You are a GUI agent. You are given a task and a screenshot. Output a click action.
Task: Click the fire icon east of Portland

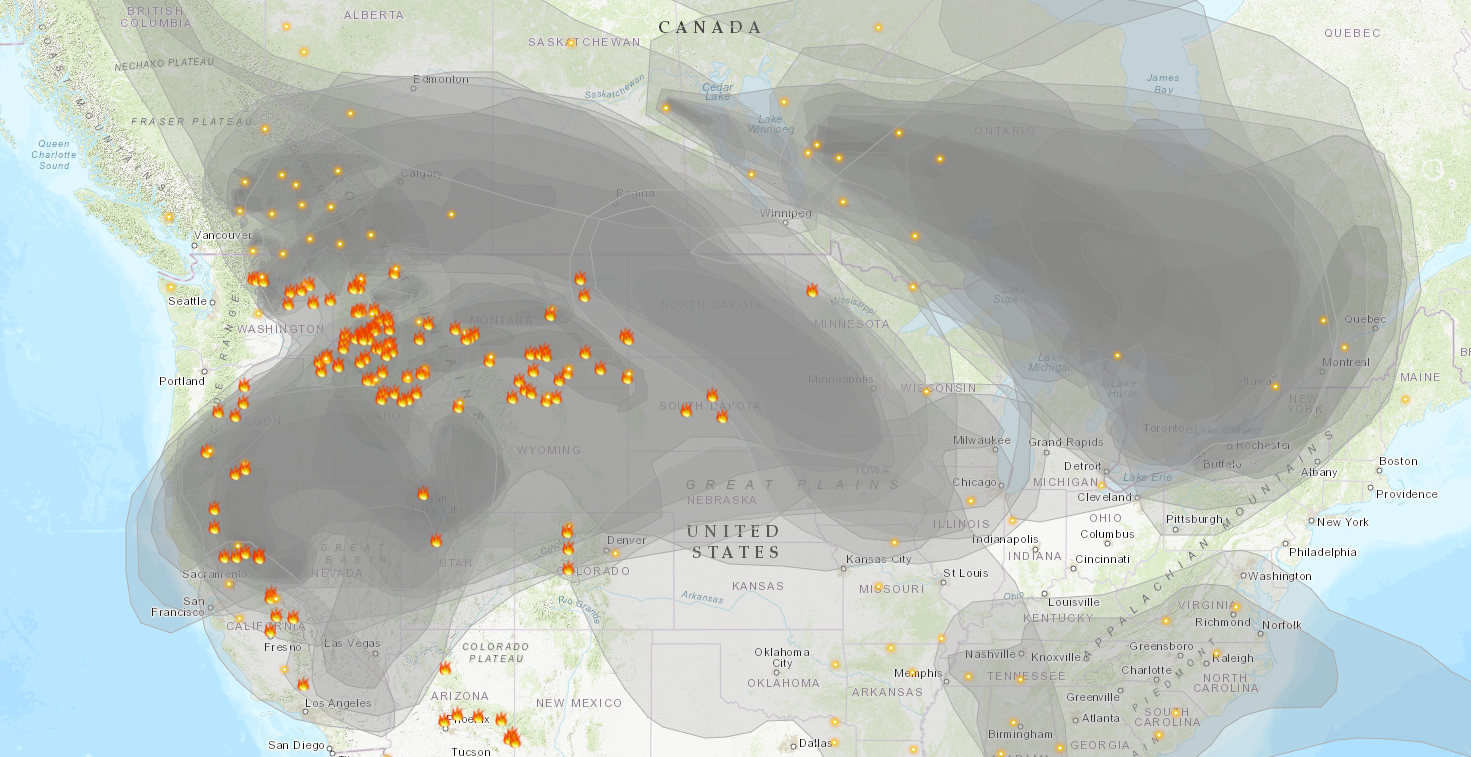pos(243,385)
